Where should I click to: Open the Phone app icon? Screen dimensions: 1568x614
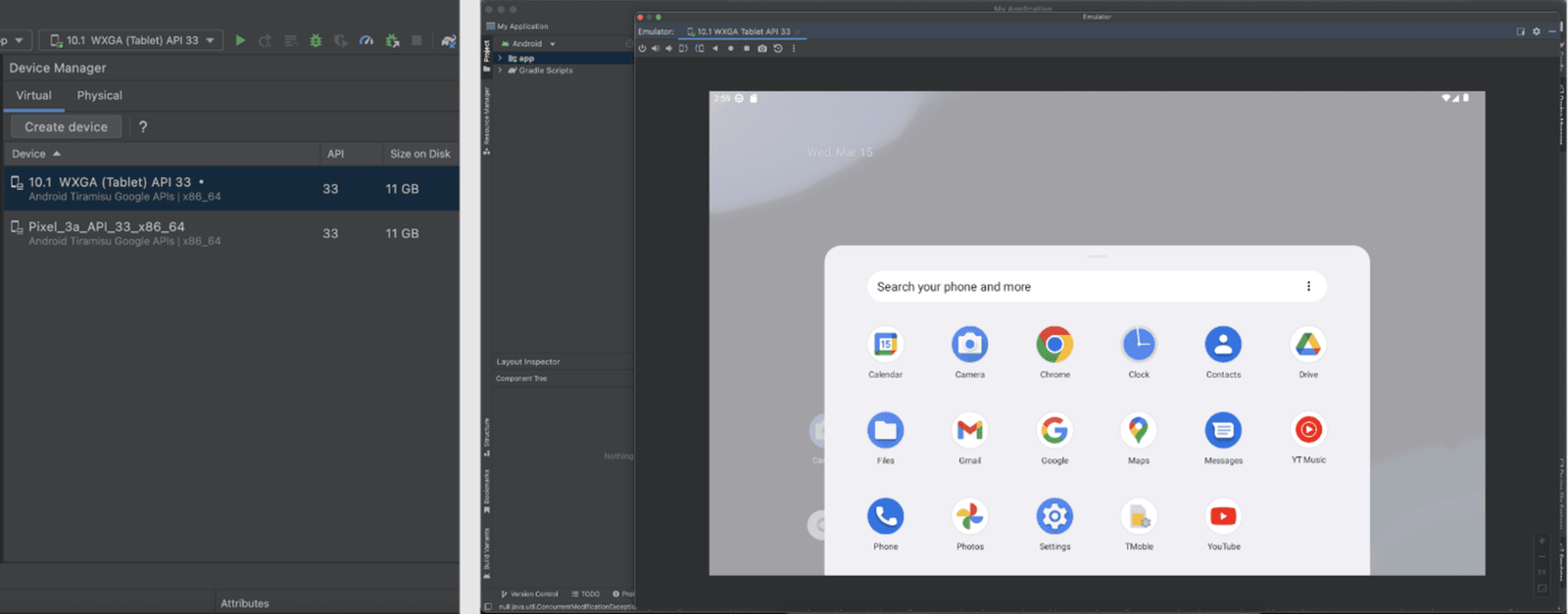coord(885,516)
